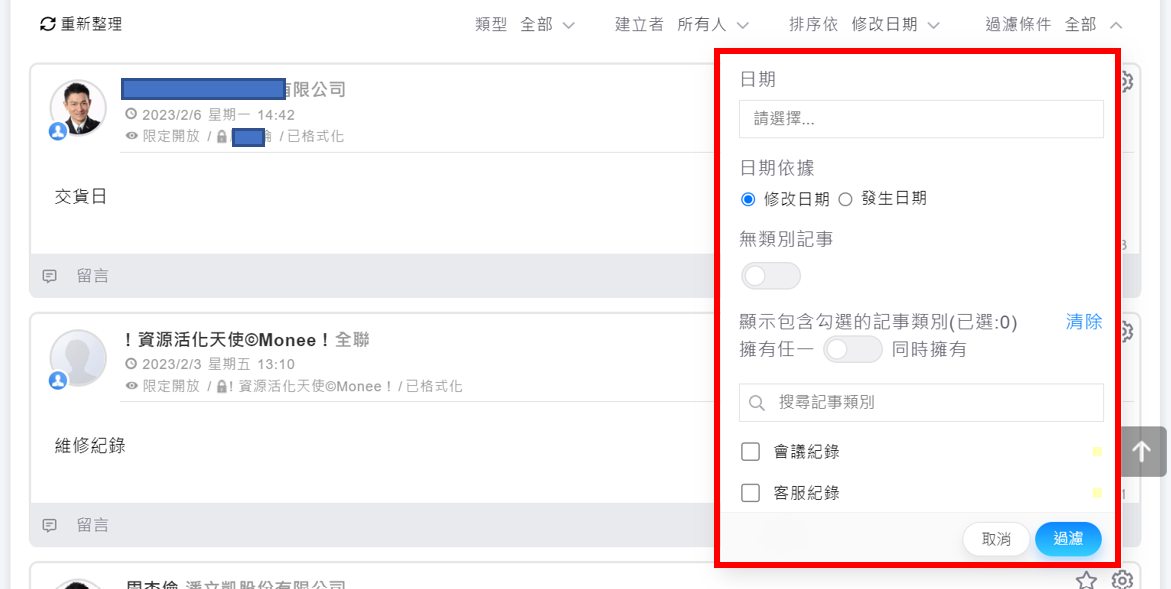This screenshot has width=1171, height=589.
Task: Toggle the 擁有任一 / 同時擁有 switch
Action: click(x=852, y=349)
